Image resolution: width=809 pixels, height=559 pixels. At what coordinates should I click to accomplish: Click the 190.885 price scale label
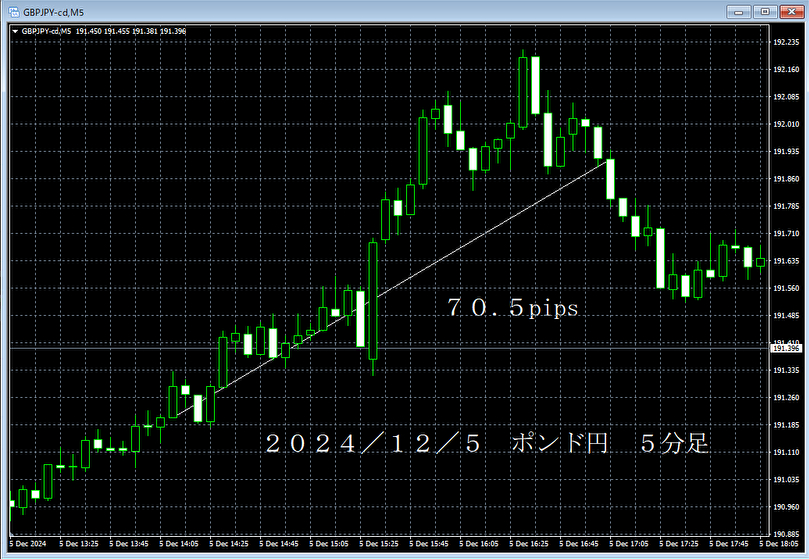tap(786, 534)
